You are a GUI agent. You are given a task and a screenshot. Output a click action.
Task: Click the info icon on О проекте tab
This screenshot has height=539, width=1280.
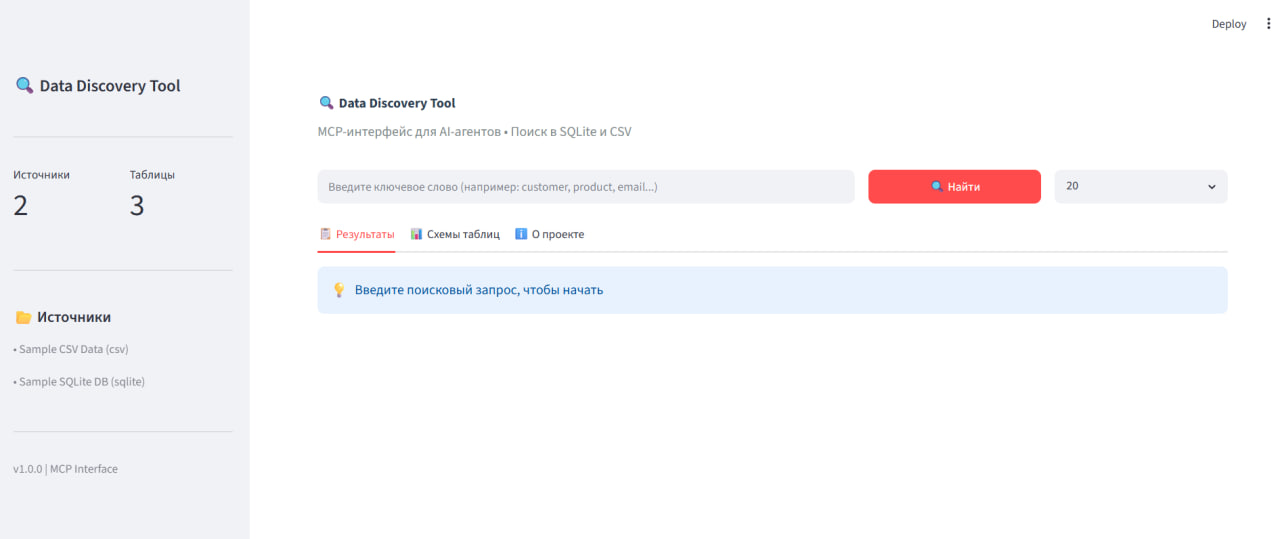pyautogui.click(x=521, y=234)
